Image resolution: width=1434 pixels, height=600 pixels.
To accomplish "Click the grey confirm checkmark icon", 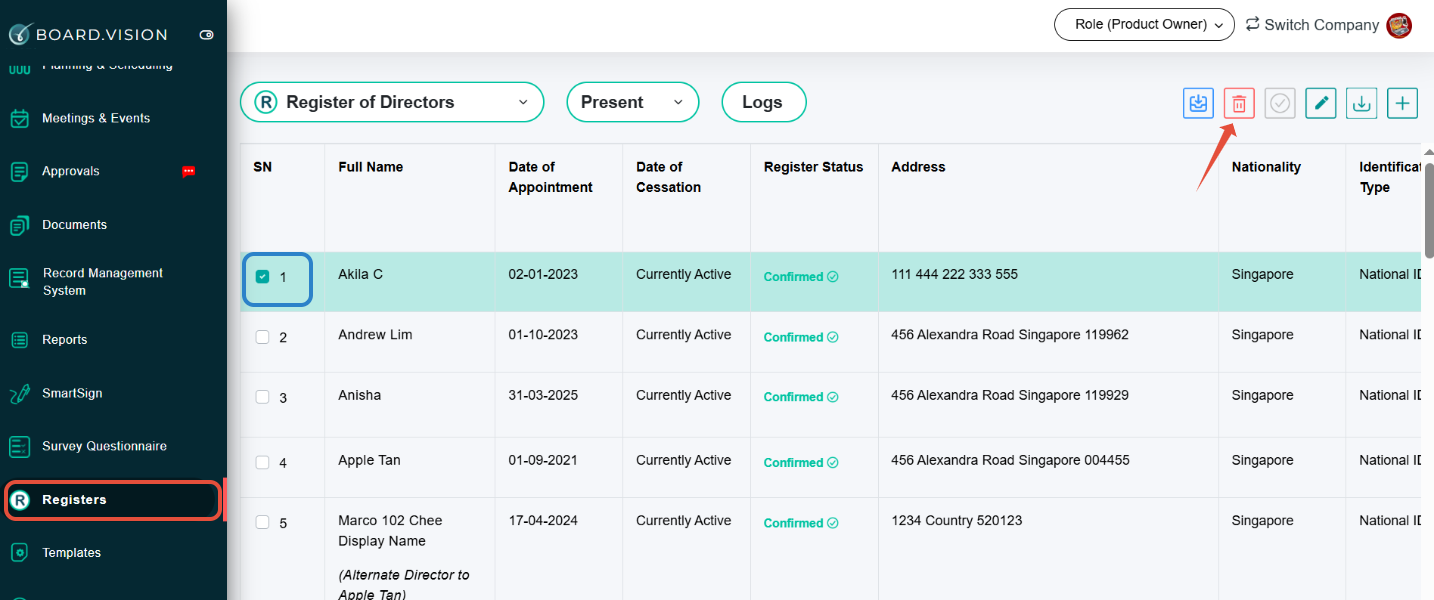I will (1280, 103).
